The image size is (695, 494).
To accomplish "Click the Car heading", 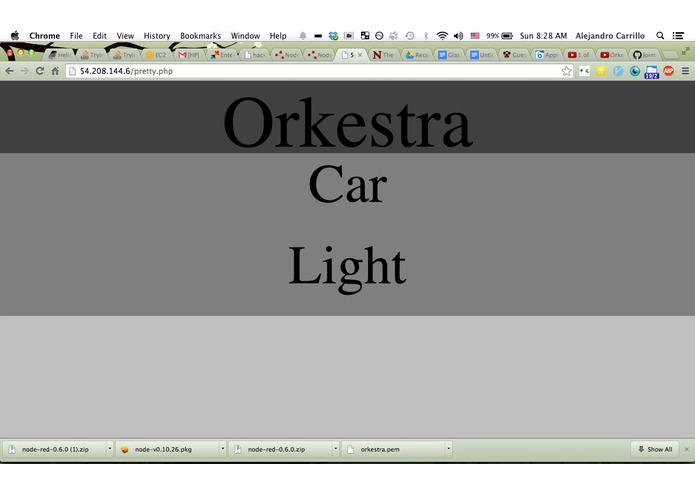I will (x=348, y=184).
